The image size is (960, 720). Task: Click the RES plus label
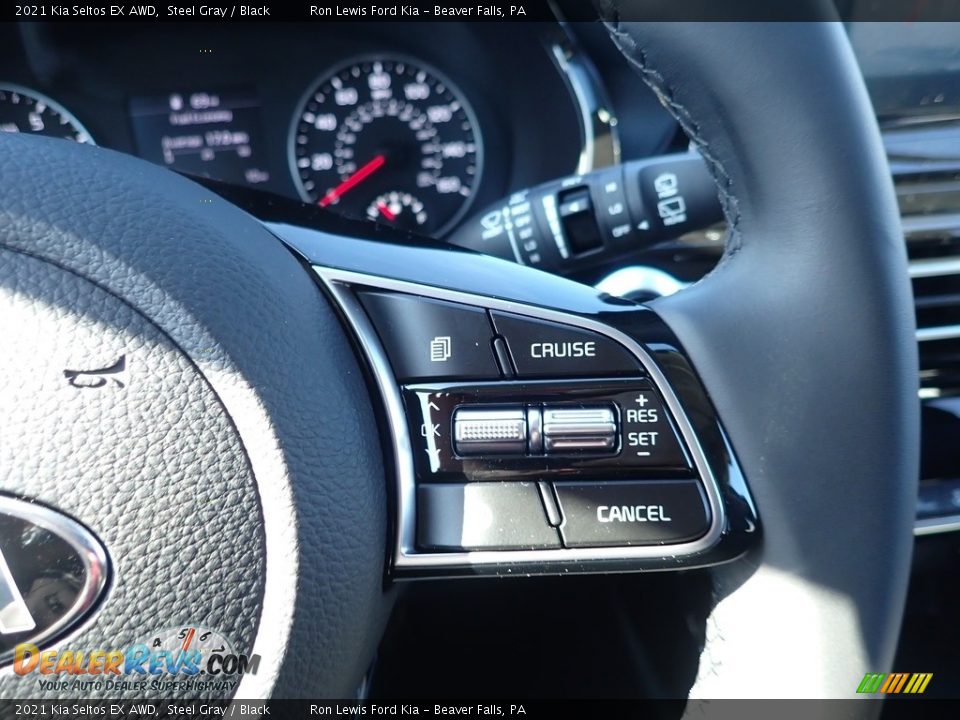642,409
